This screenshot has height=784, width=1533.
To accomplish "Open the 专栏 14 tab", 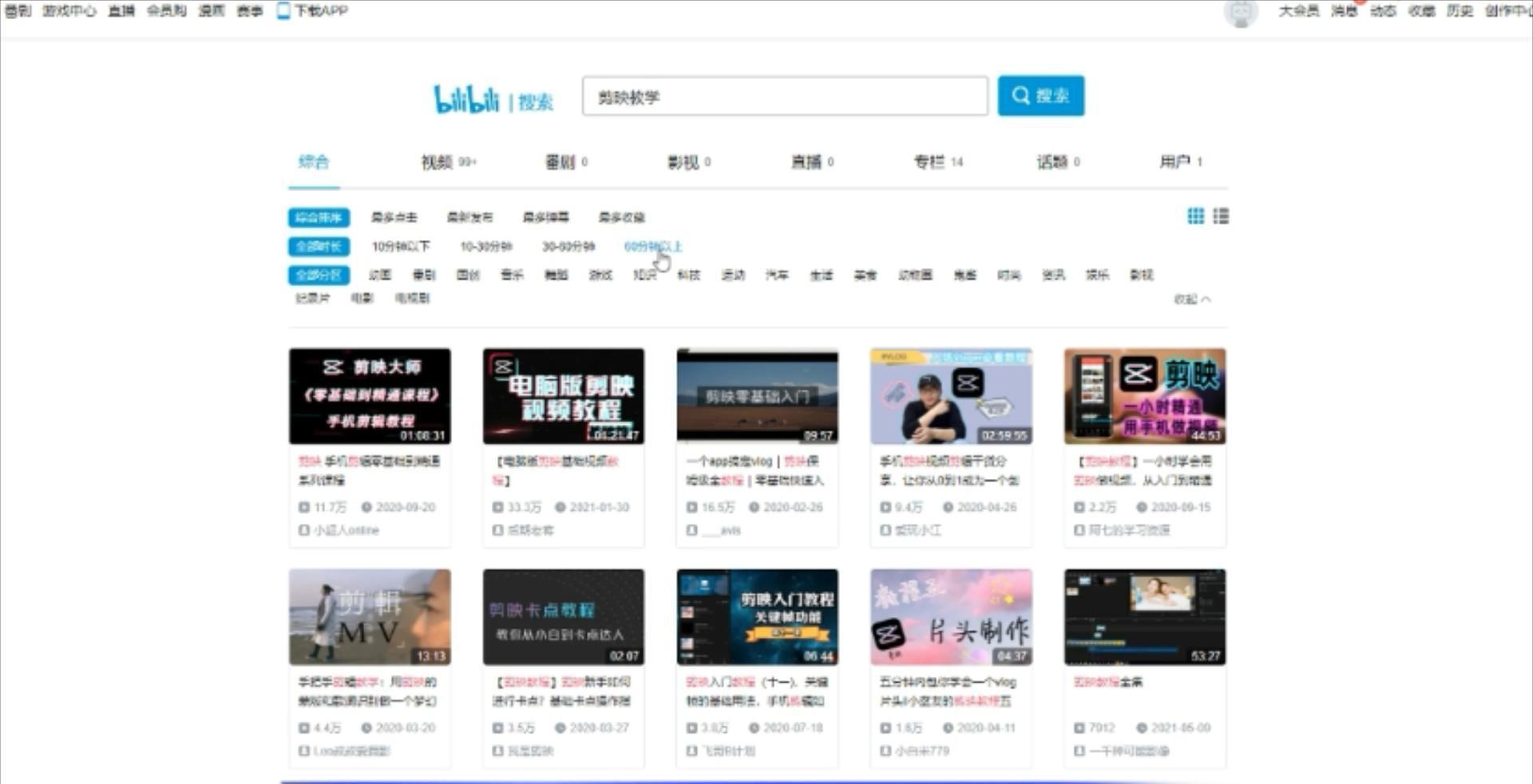I will [939, 162].
